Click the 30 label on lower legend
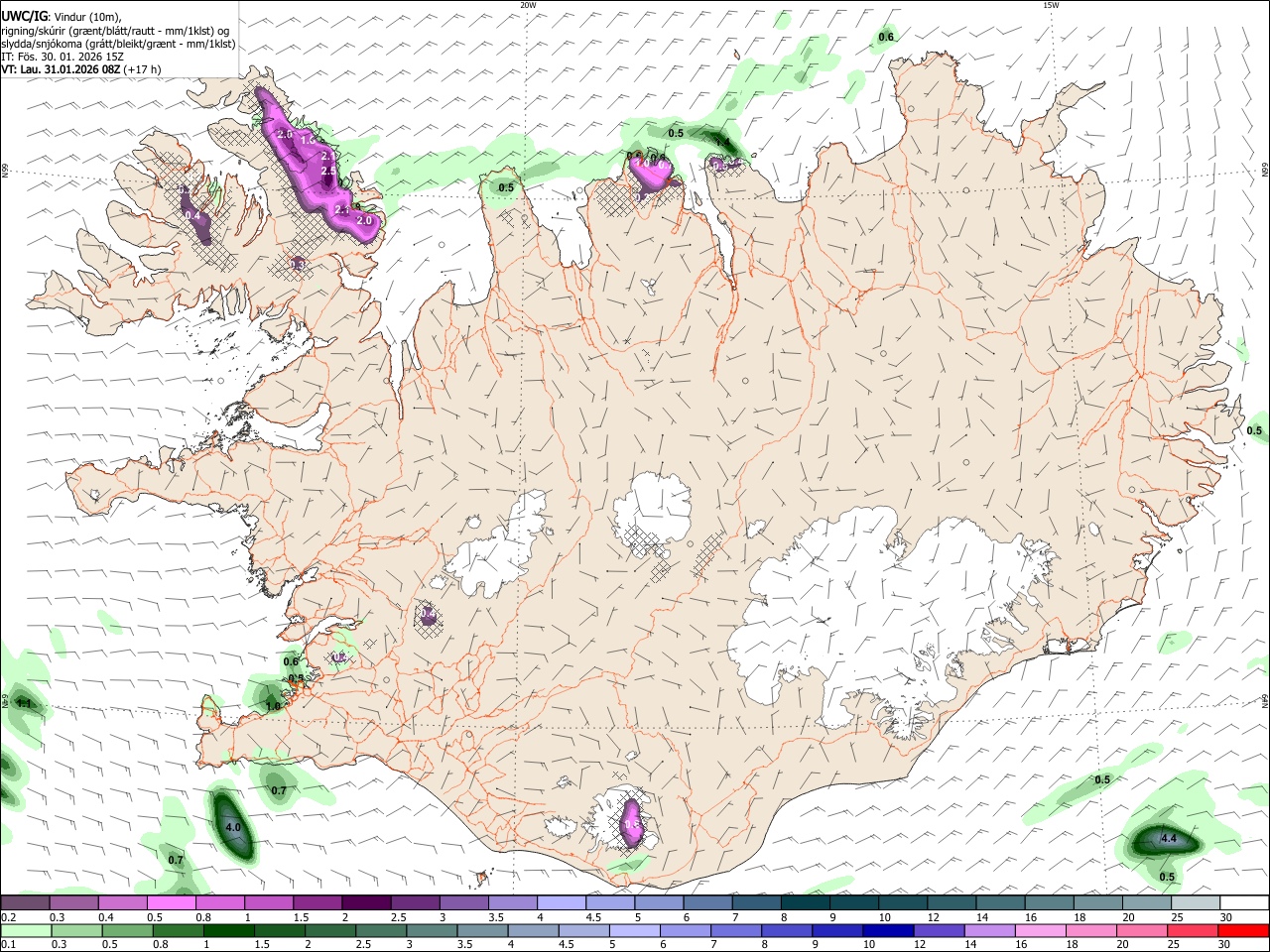 click(1223, 945)
